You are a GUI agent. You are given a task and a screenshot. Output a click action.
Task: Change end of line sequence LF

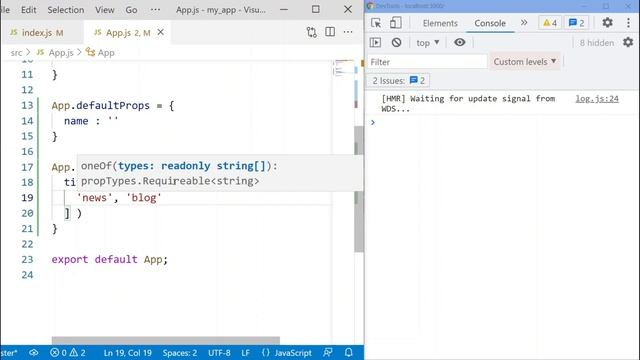pyautogui.click(x=245, y=353)
